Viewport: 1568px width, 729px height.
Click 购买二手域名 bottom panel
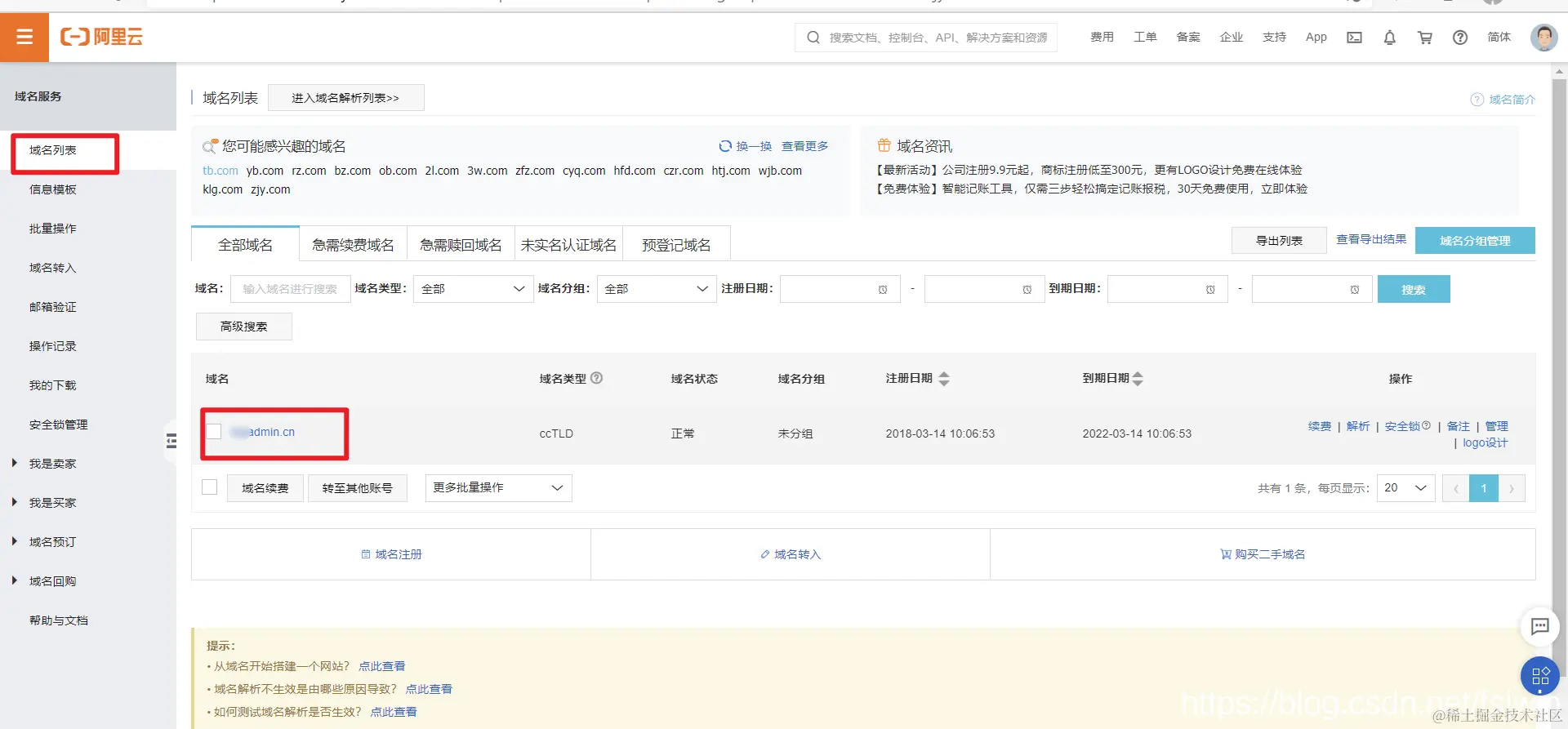(x=1263, y=554)
